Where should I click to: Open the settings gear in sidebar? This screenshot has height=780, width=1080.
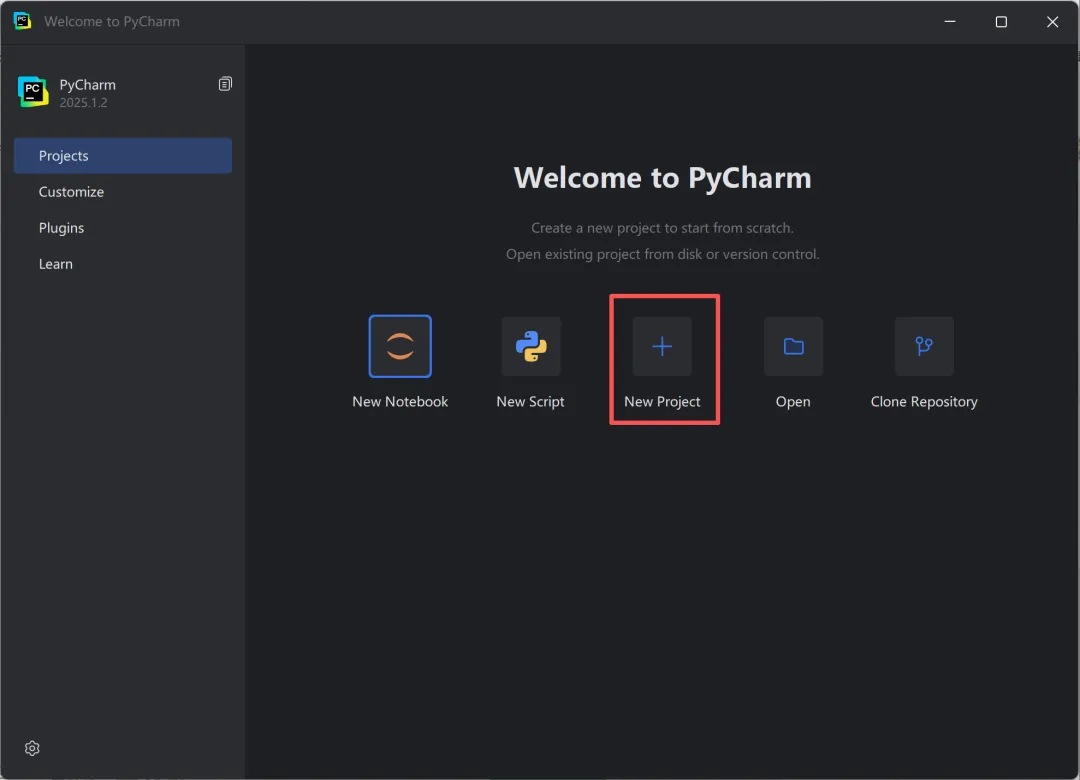(x=32, y=748)
